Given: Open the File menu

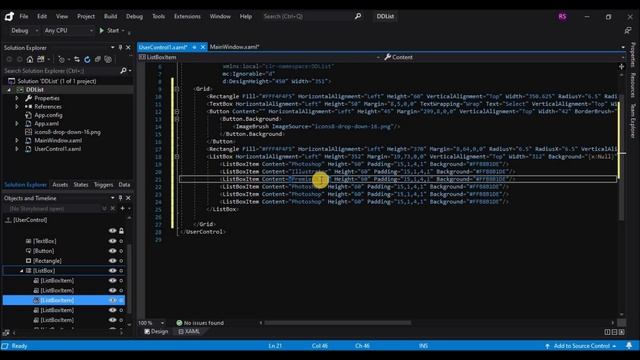Looking at the screenshot, I should point(24,16).
